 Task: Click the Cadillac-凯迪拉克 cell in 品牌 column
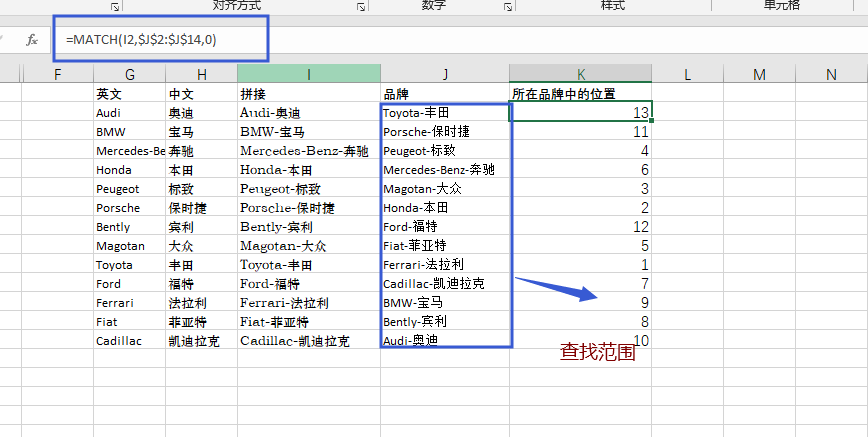tap(445, 284)
